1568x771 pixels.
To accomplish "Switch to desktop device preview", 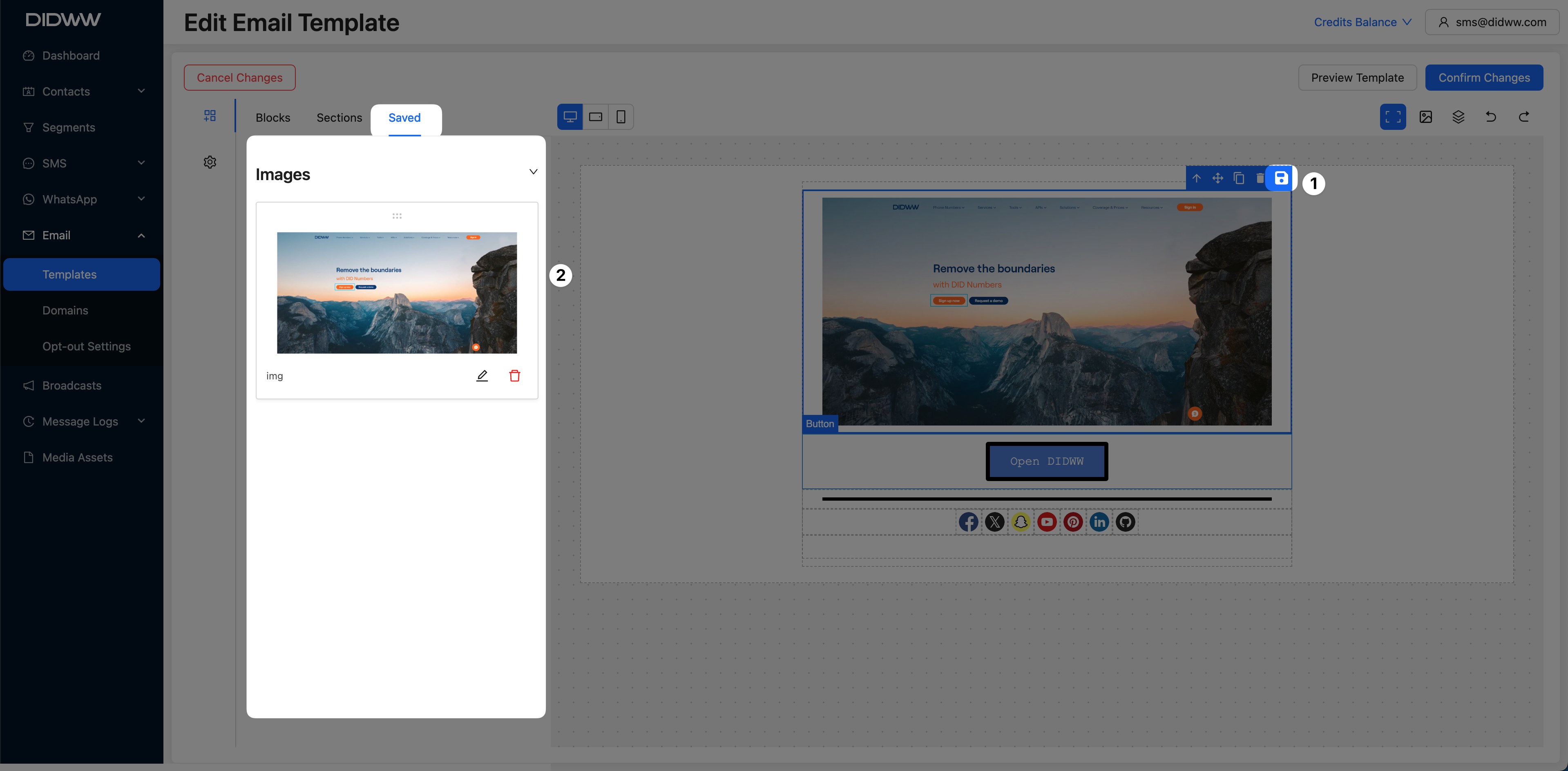I will 570,117.
